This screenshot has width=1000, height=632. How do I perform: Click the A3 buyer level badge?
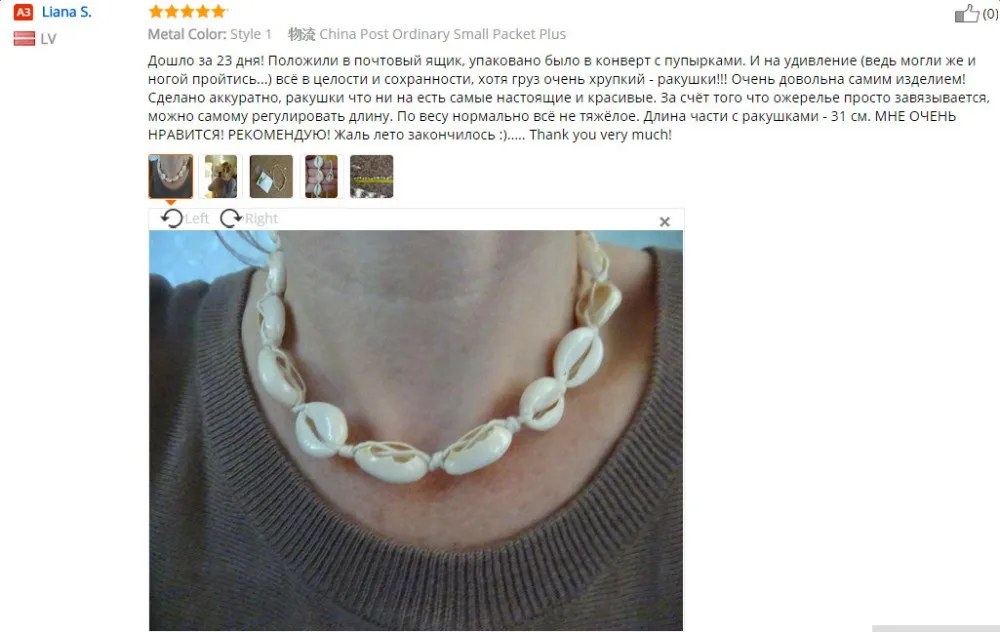(24, 12)
